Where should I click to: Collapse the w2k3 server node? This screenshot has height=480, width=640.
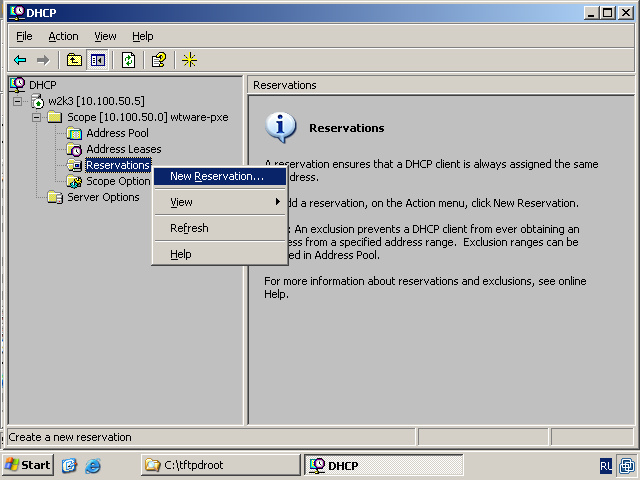pos(18,101)
